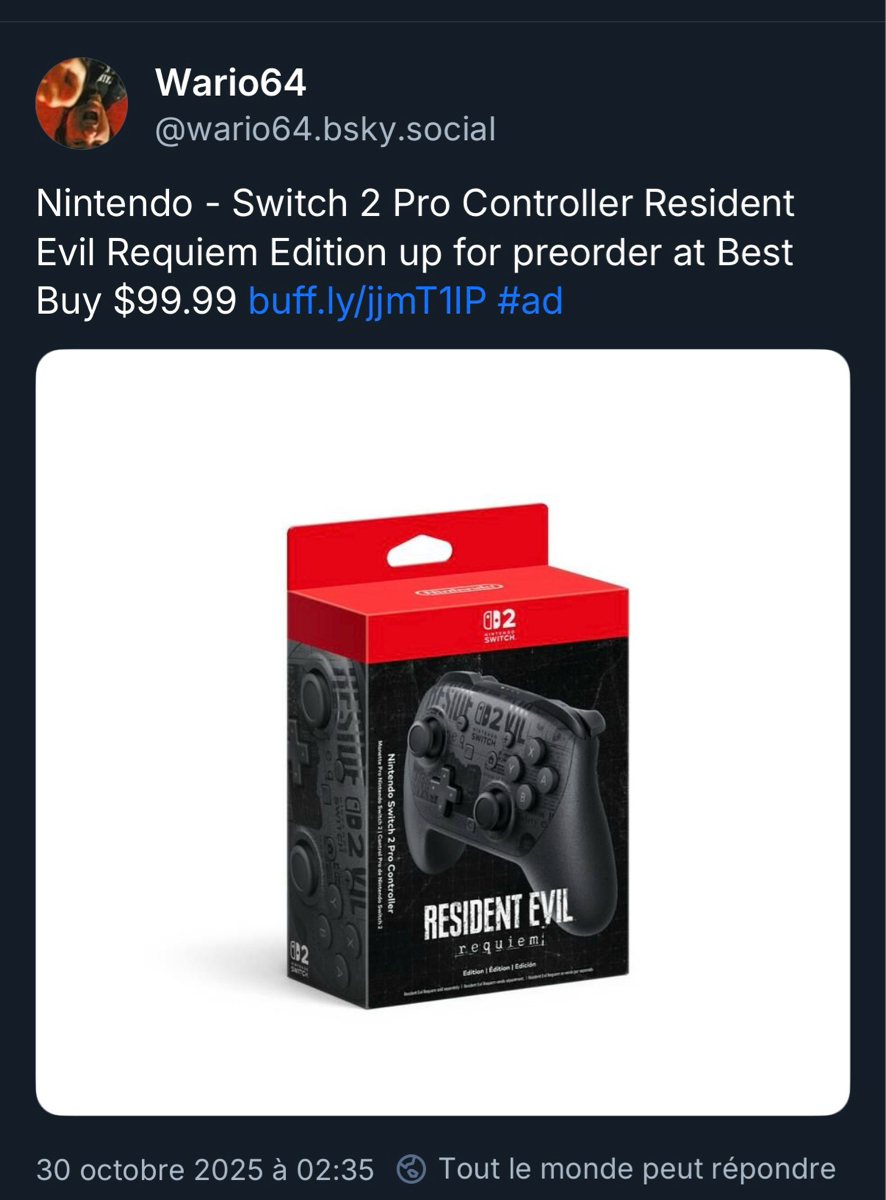Tap the #ad hashtag
886x1200 pixels.
pyautogui.click(x=529, y=300)
